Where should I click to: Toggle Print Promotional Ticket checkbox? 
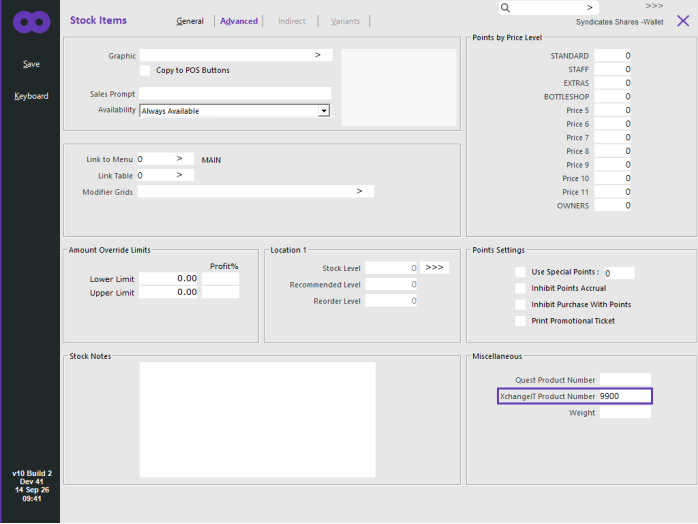(x=520, y=321)
